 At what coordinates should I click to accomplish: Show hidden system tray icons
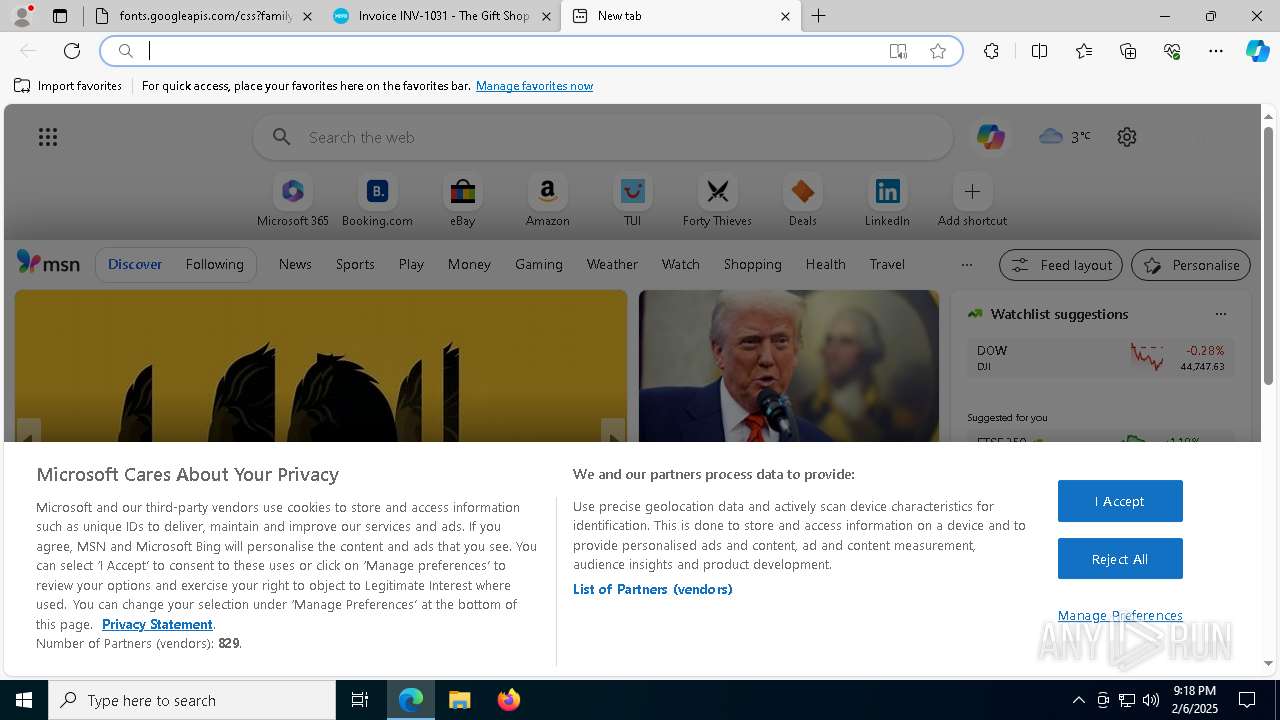point(1078,700)
